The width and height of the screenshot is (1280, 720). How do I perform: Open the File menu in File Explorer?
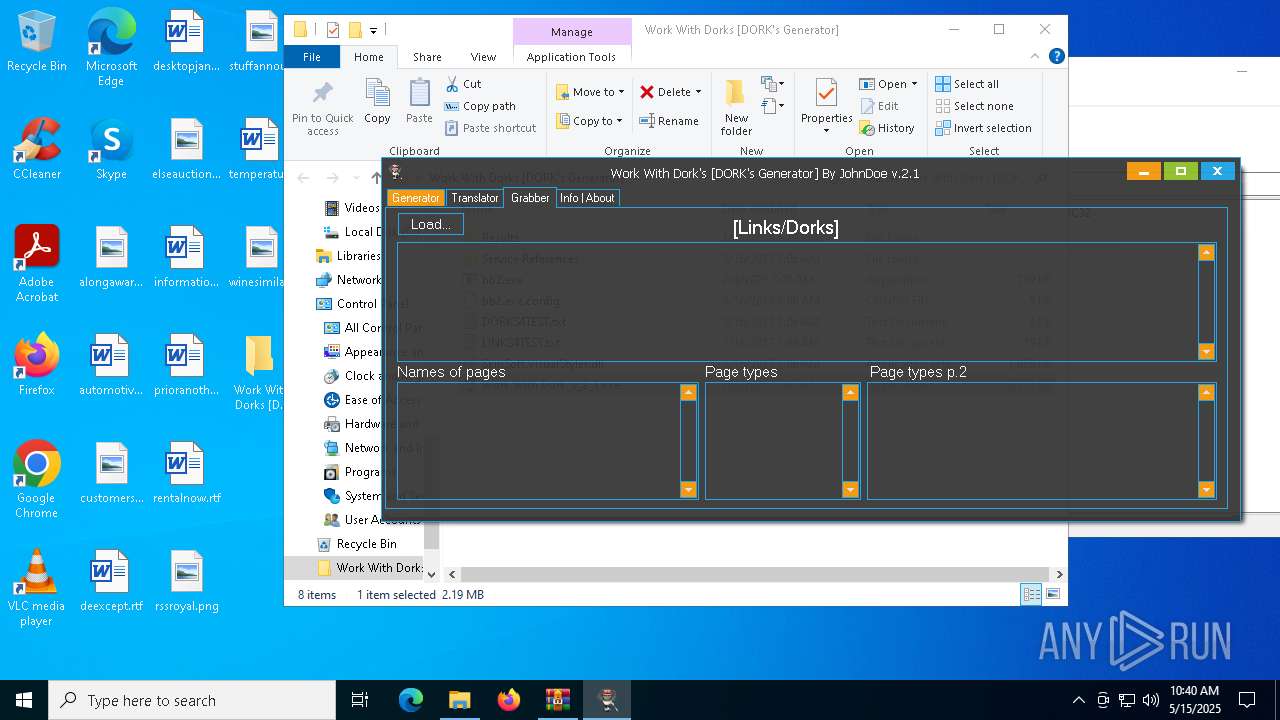coord(312,57)
